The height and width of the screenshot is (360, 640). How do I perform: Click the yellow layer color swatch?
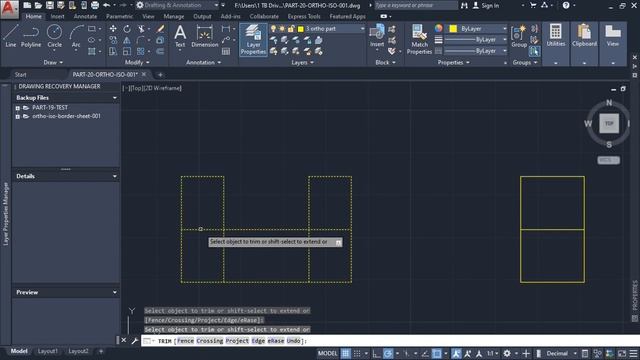coord(301,29)
